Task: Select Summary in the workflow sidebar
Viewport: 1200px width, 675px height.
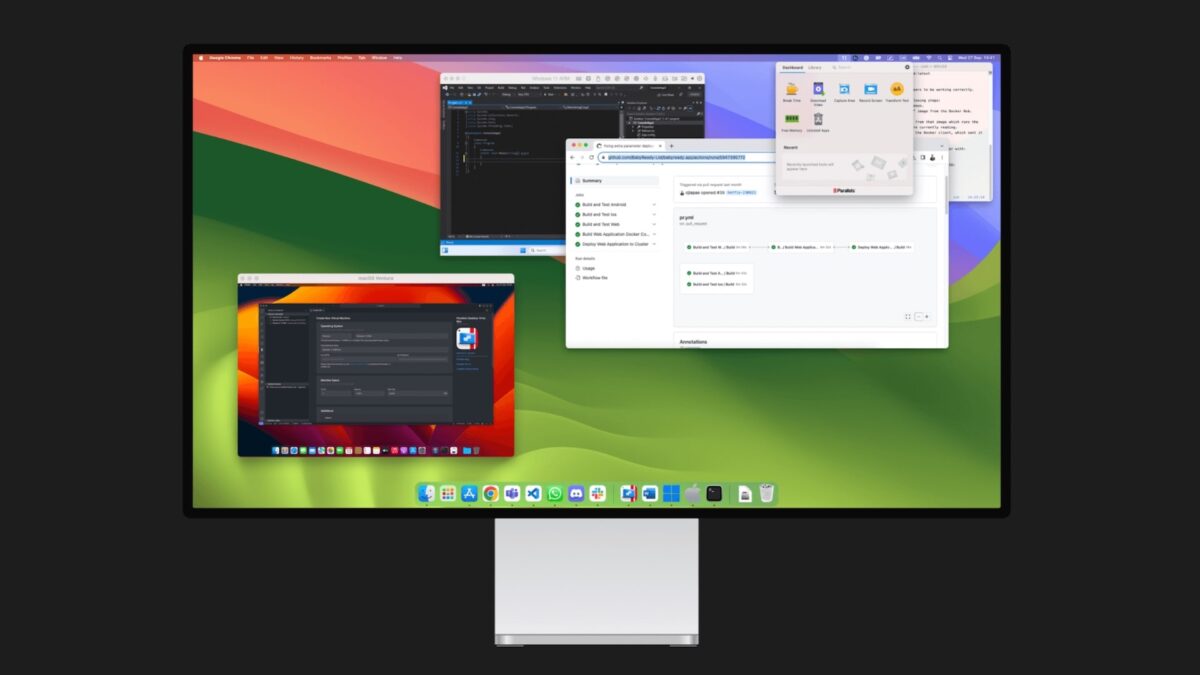Action: [591, 181]
